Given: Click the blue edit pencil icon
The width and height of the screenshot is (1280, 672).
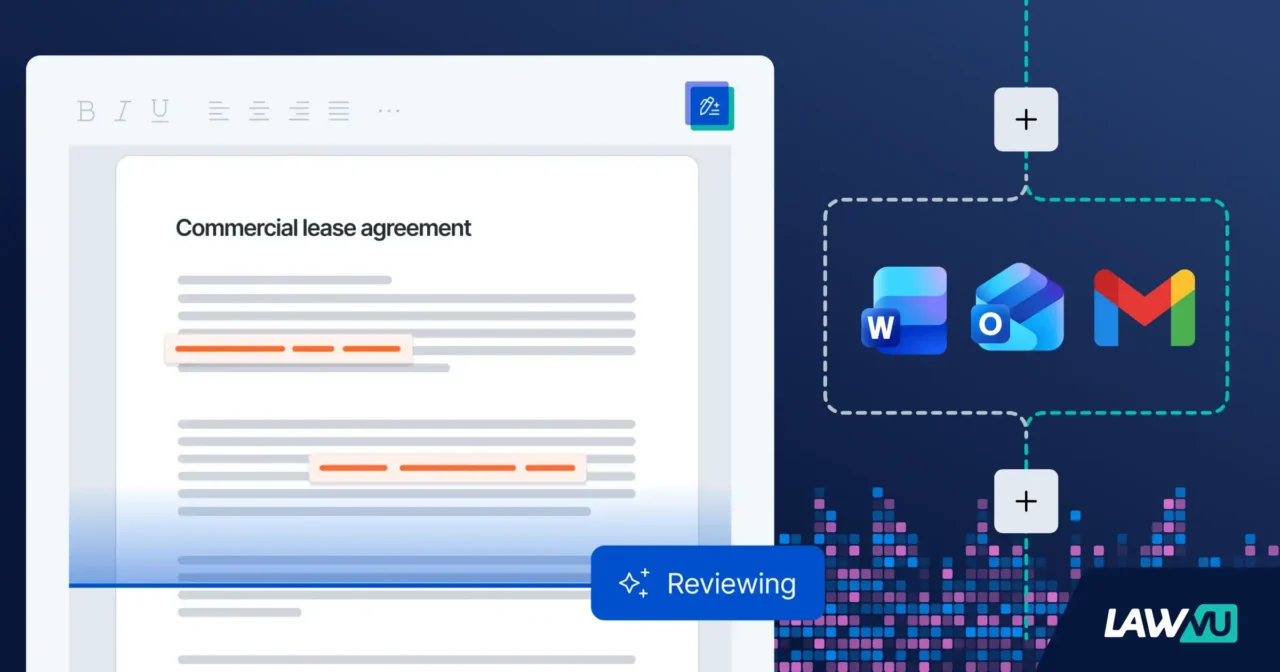Looking at the screenshot, I should [710, 105].
